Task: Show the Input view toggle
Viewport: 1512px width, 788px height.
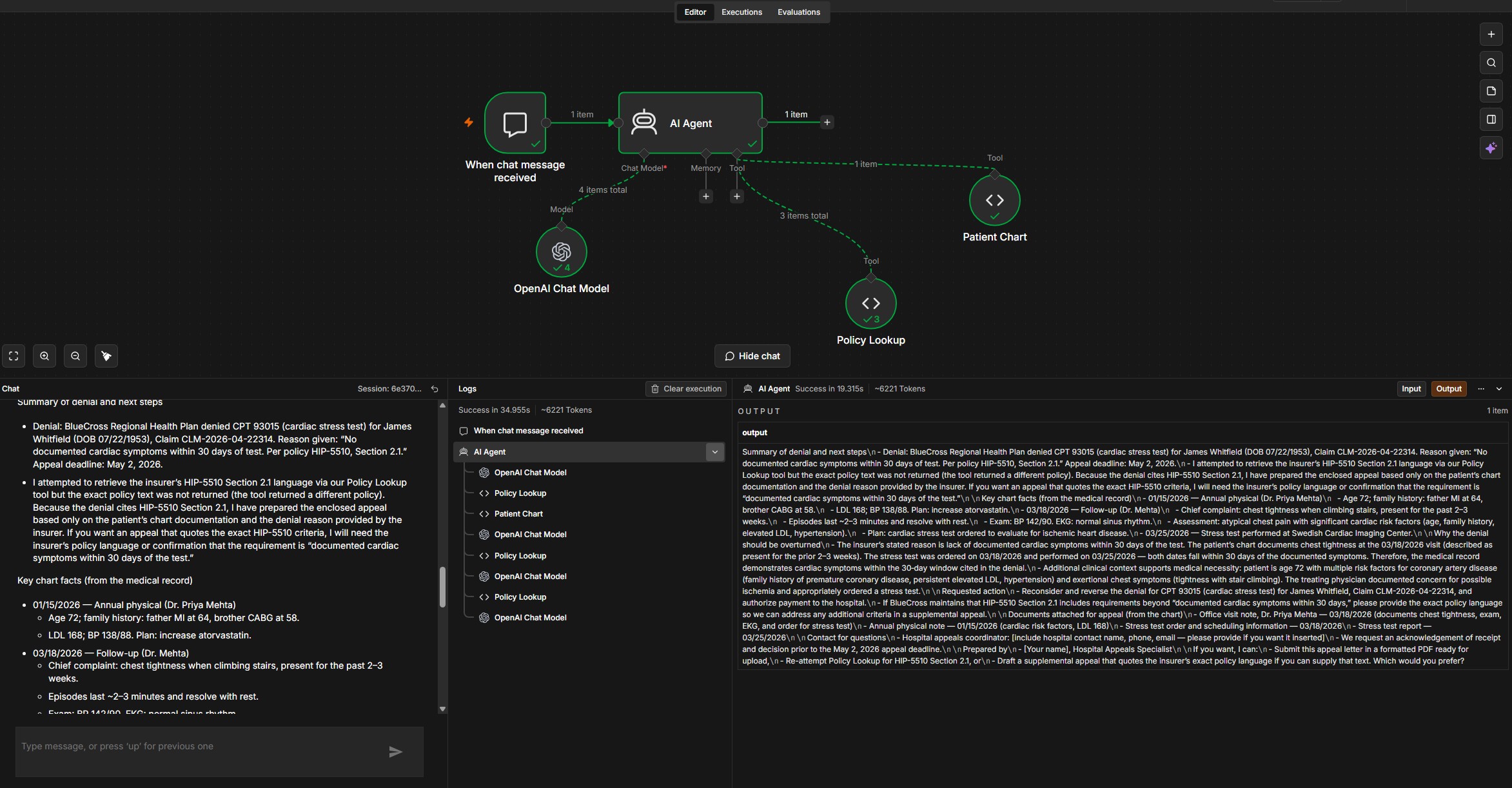Action: tap(1411, 389)
